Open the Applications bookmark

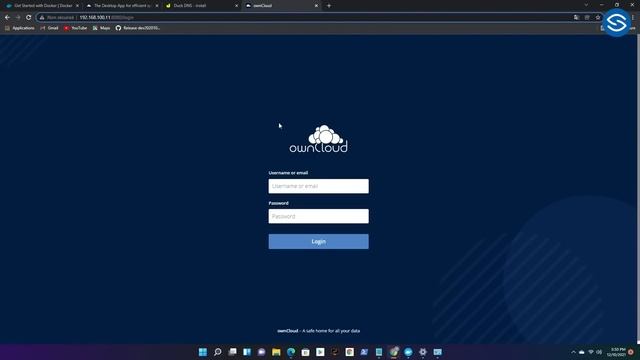(20, 28)
